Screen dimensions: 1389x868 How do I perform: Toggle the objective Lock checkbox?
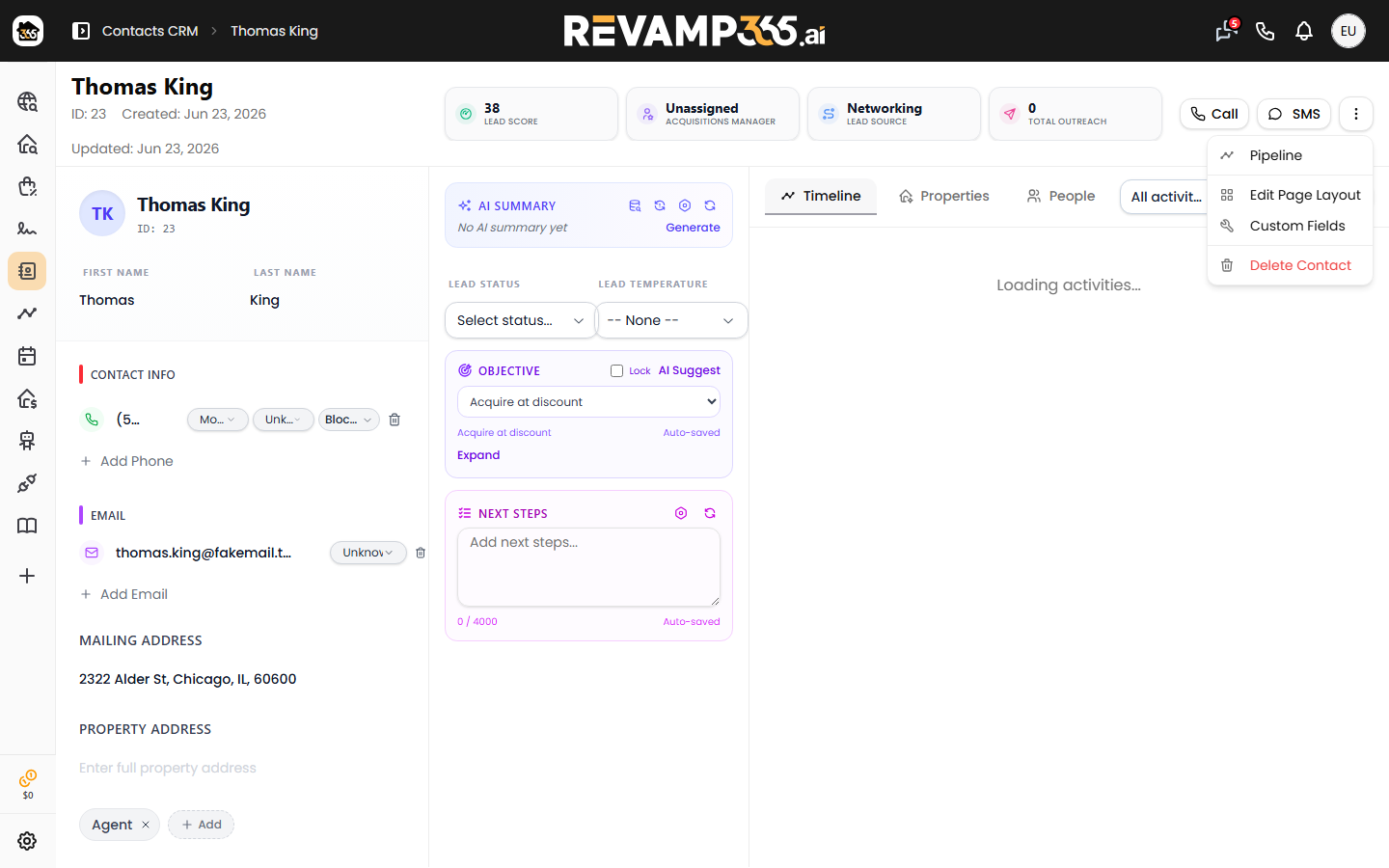point(616,370)
